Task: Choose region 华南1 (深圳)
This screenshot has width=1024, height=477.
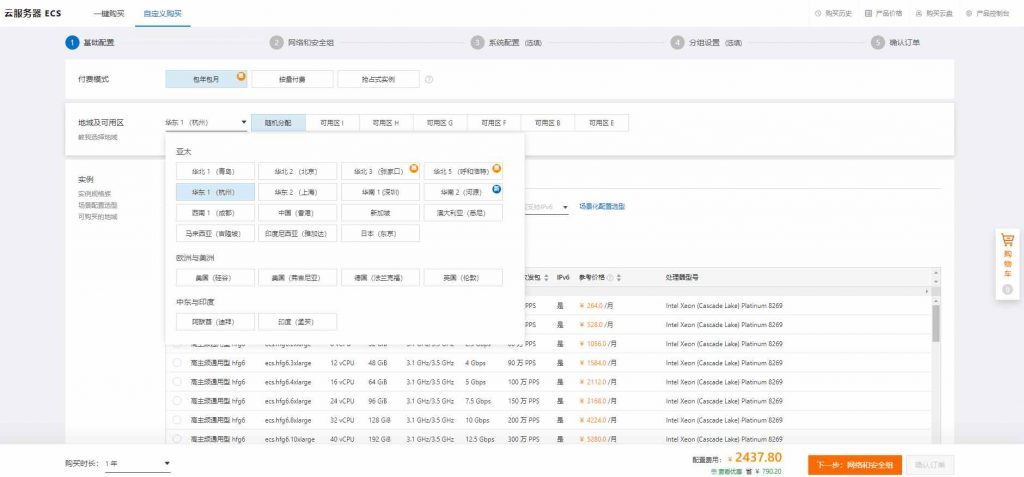Action: click(x=380, y=192)
